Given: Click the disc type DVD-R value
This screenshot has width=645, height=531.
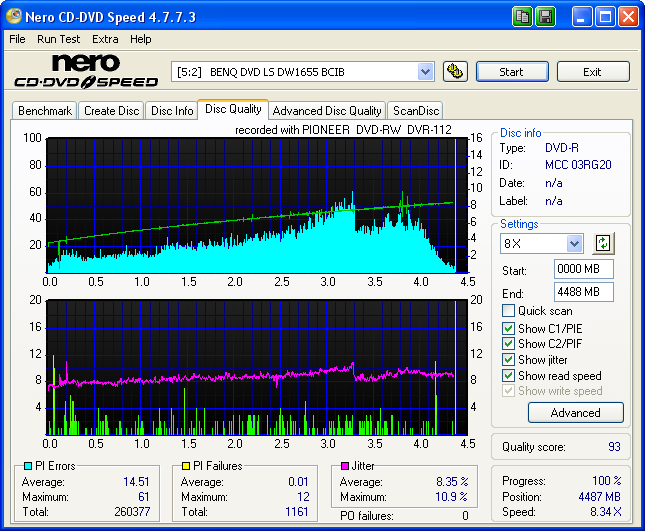Looking at the screenshot, I should (561, 148).
